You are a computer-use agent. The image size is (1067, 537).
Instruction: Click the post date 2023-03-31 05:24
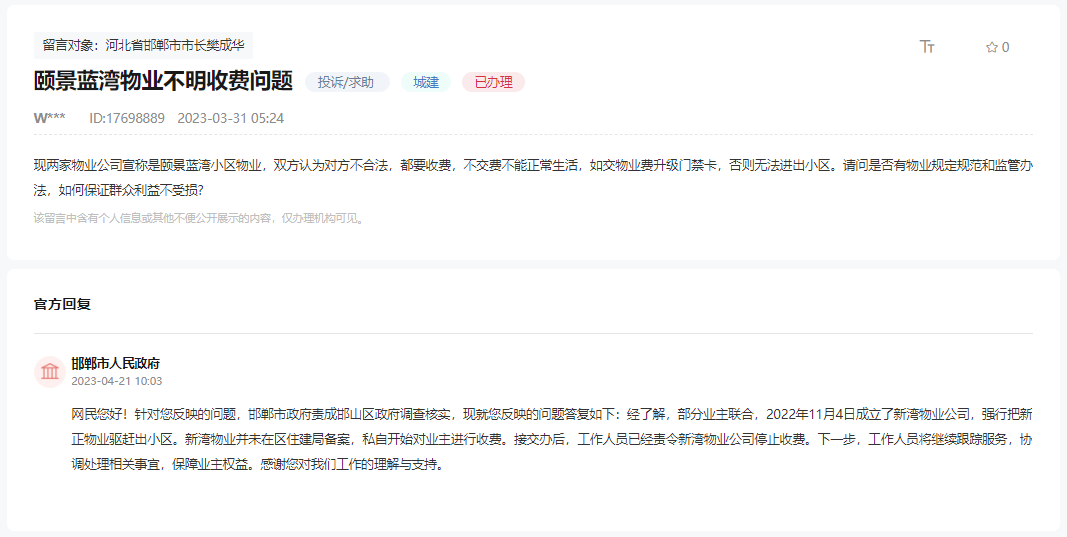(231, 118)
